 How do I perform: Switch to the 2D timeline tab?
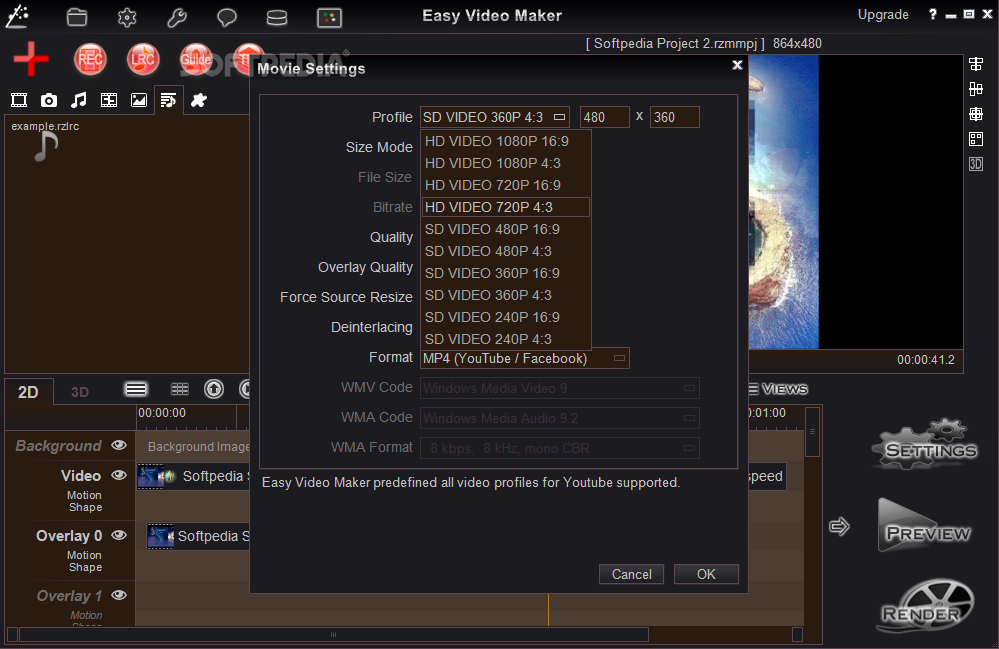coord(28,392)
